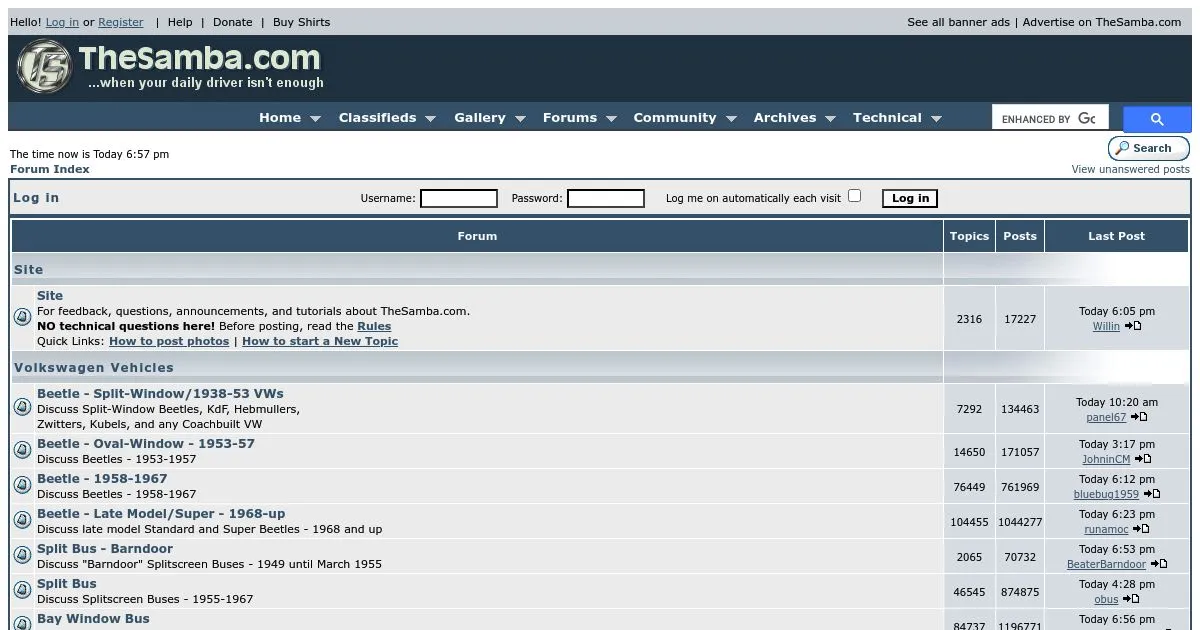Open the How to post photos link
The width and height of the screenshot is (1200, 630).
(169, 341)
